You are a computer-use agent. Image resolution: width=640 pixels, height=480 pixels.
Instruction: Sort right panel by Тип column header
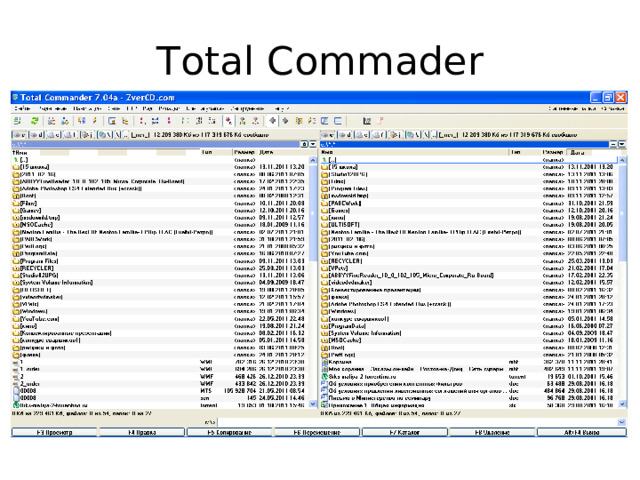pyautogui.click(x=524, y=152)
